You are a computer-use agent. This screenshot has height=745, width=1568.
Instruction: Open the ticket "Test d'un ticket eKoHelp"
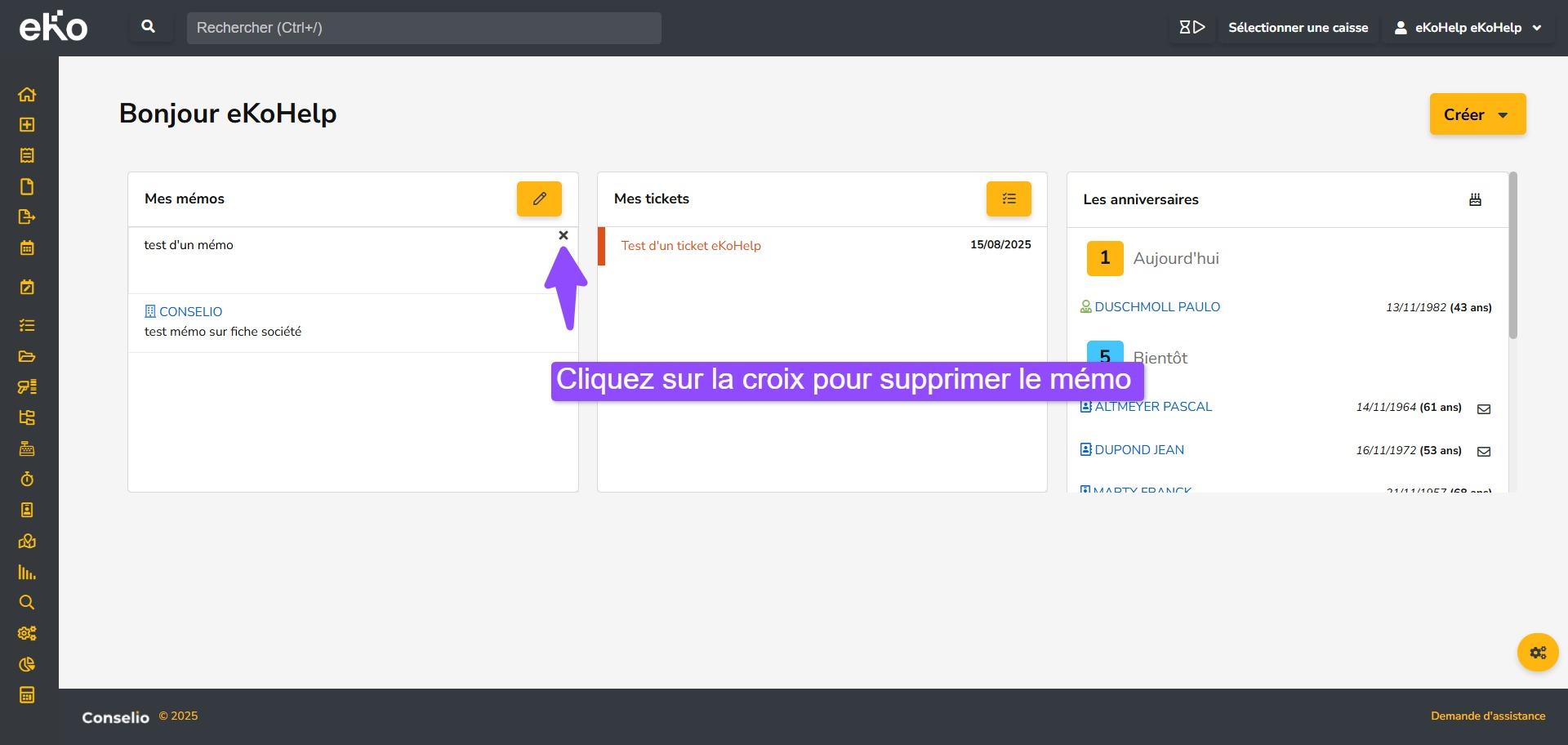tap(691, 246)
